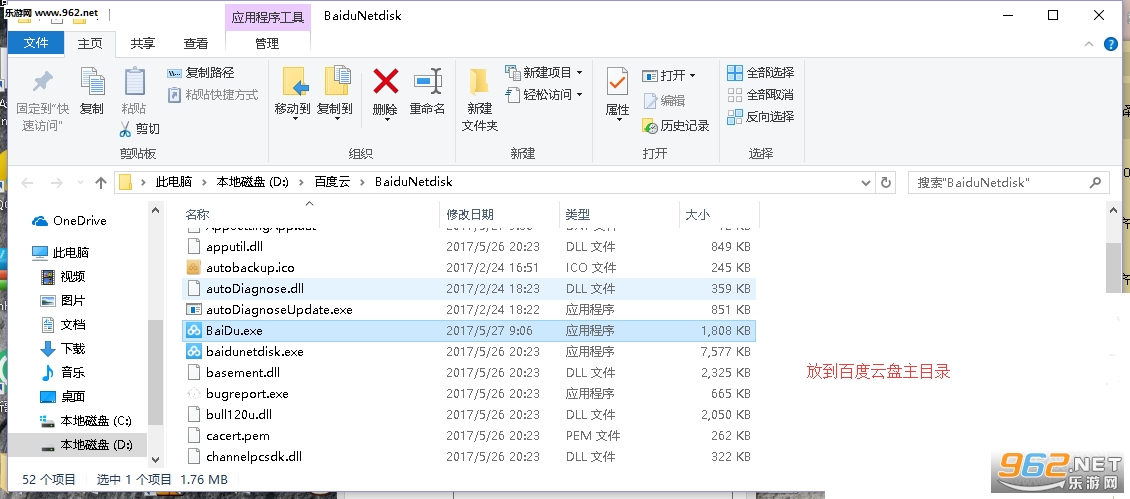Open the blue Help question icon
Viewport: 1130px width, 499px height.
pyautogui.click(x=1111, y=44)
